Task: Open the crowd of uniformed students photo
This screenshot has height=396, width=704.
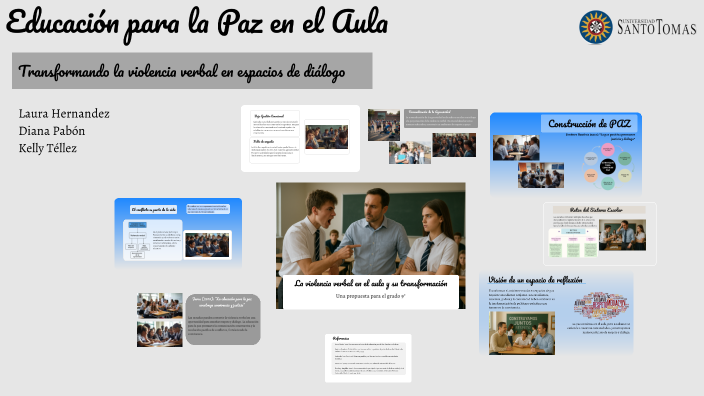Action: point(454,145)
